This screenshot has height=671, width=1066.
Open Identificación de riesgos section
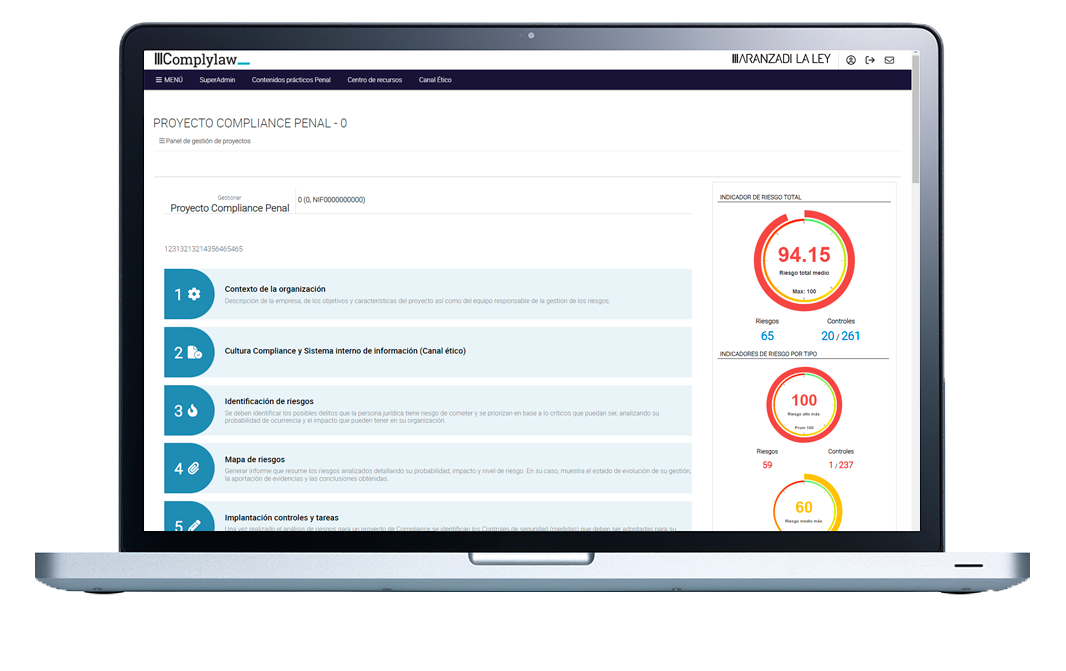269,401
